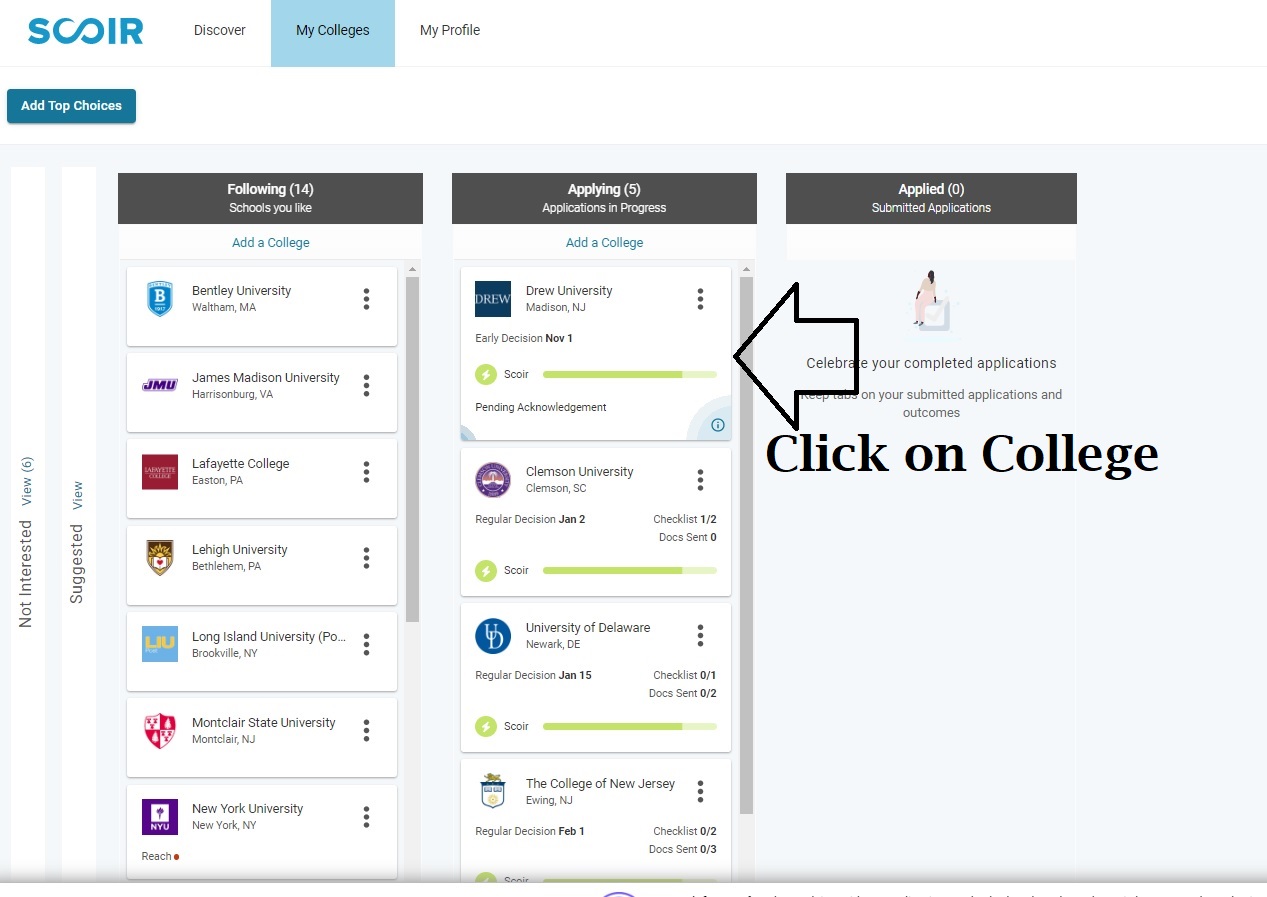Image resolution: width=1267 pixels, height=897 pixels.
Task: Open the James Madison University options menu
Action: [366, 385]
